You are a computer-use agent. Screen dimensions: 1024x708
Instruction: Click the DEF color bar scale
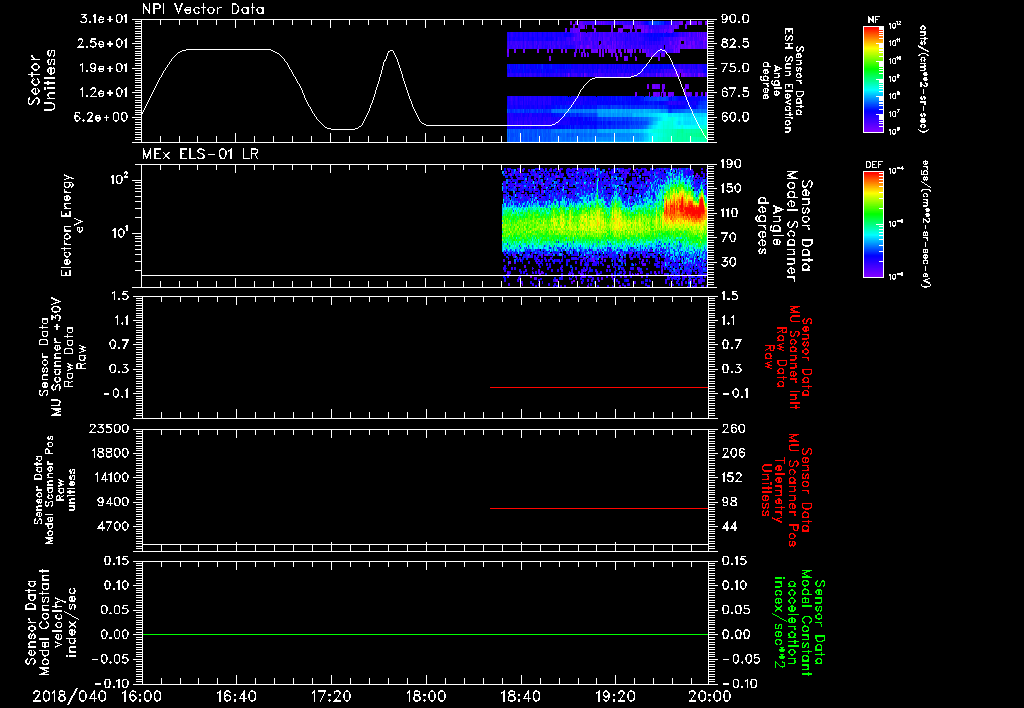tap(873, 223)
